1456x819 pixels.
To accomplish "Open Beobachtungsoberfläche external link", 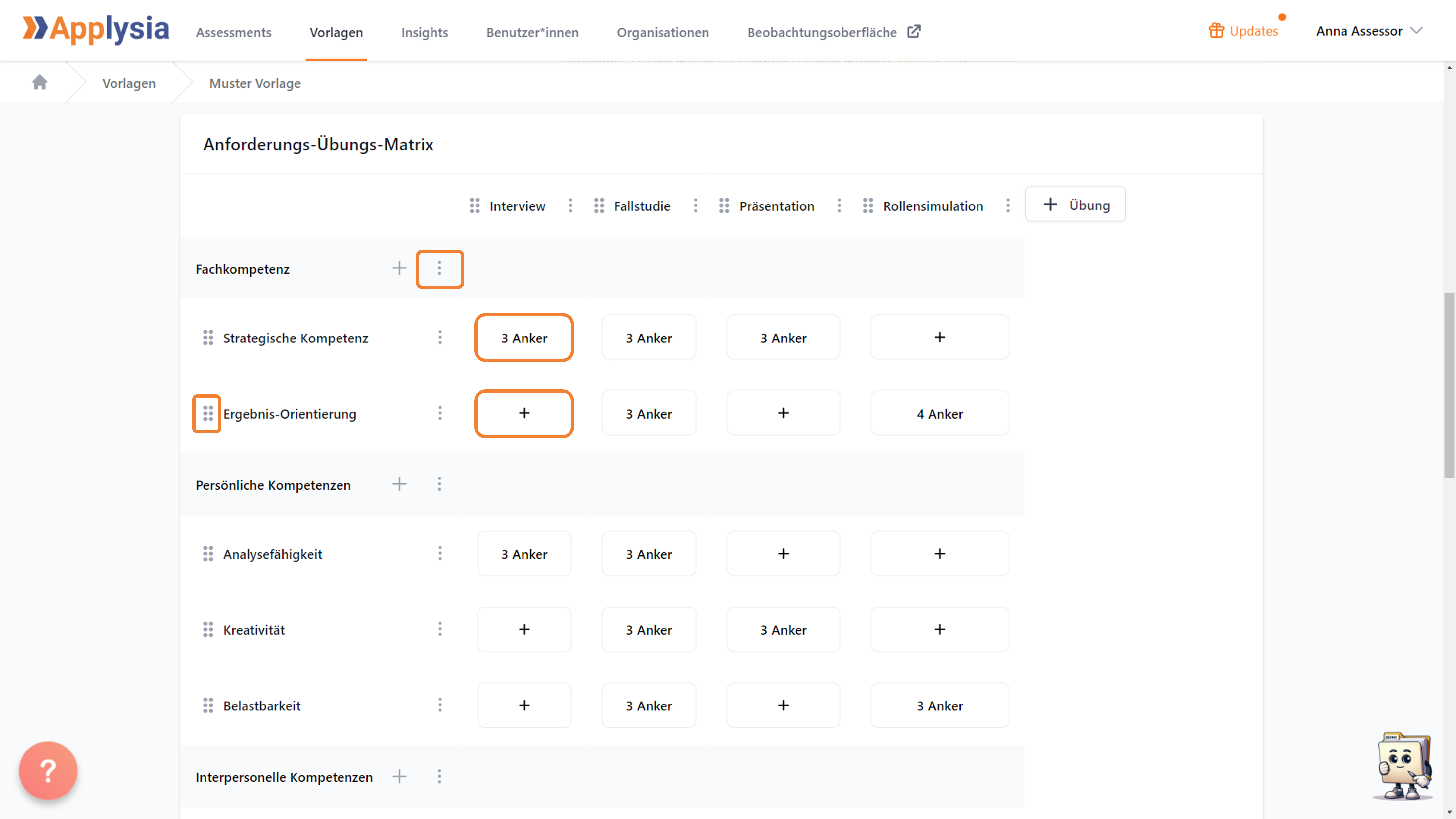I will point(834,32).
